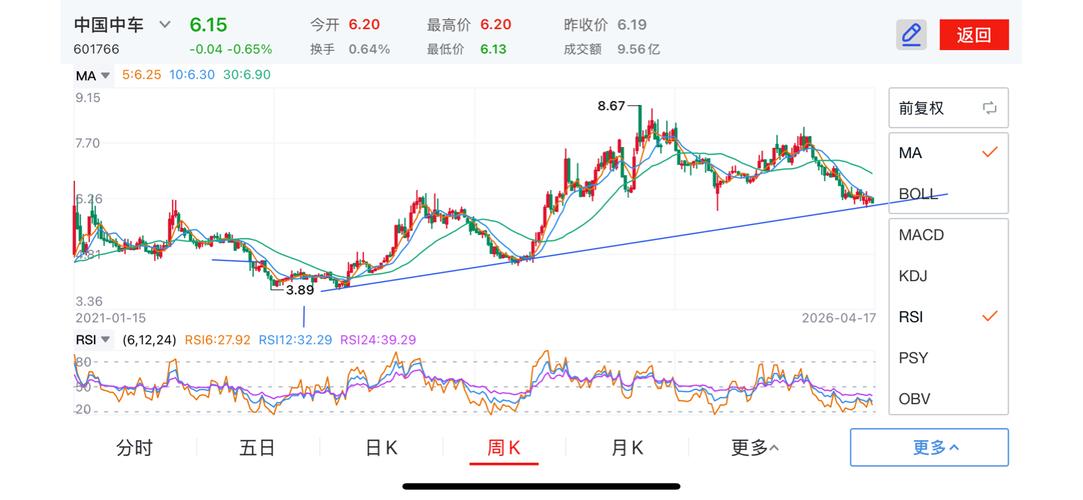Select the BOLL overlay option
The image size is (1083, 500).
point(948,193)
